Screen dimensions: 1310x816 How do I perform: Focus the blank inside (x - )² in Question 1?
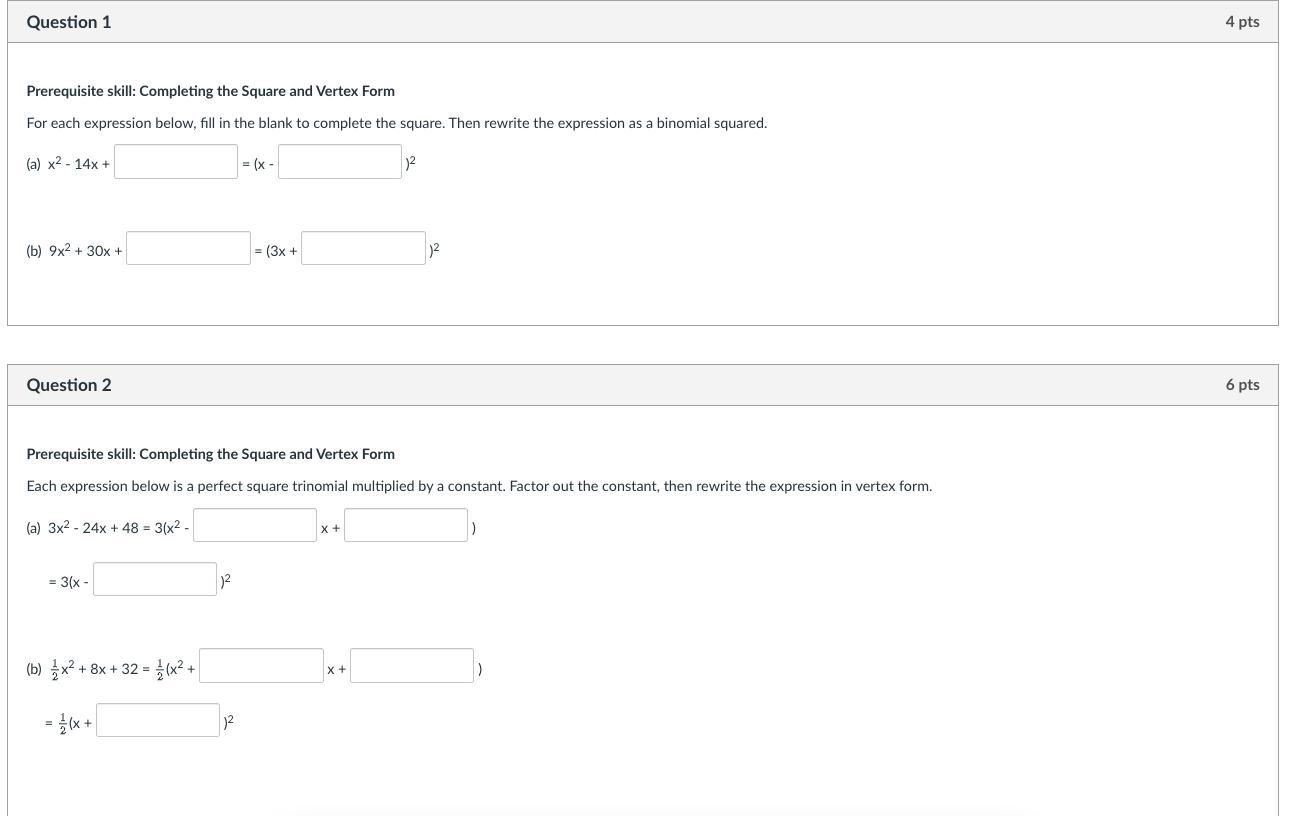coord(340,162)
